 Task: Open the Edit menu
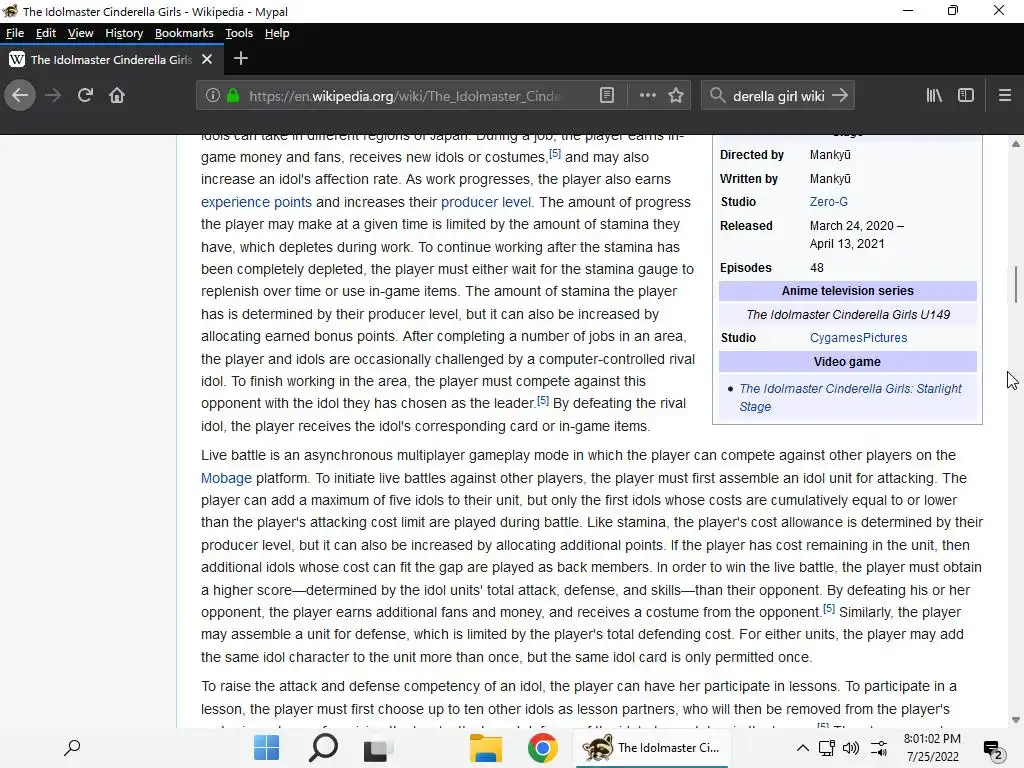coord(46,33)
